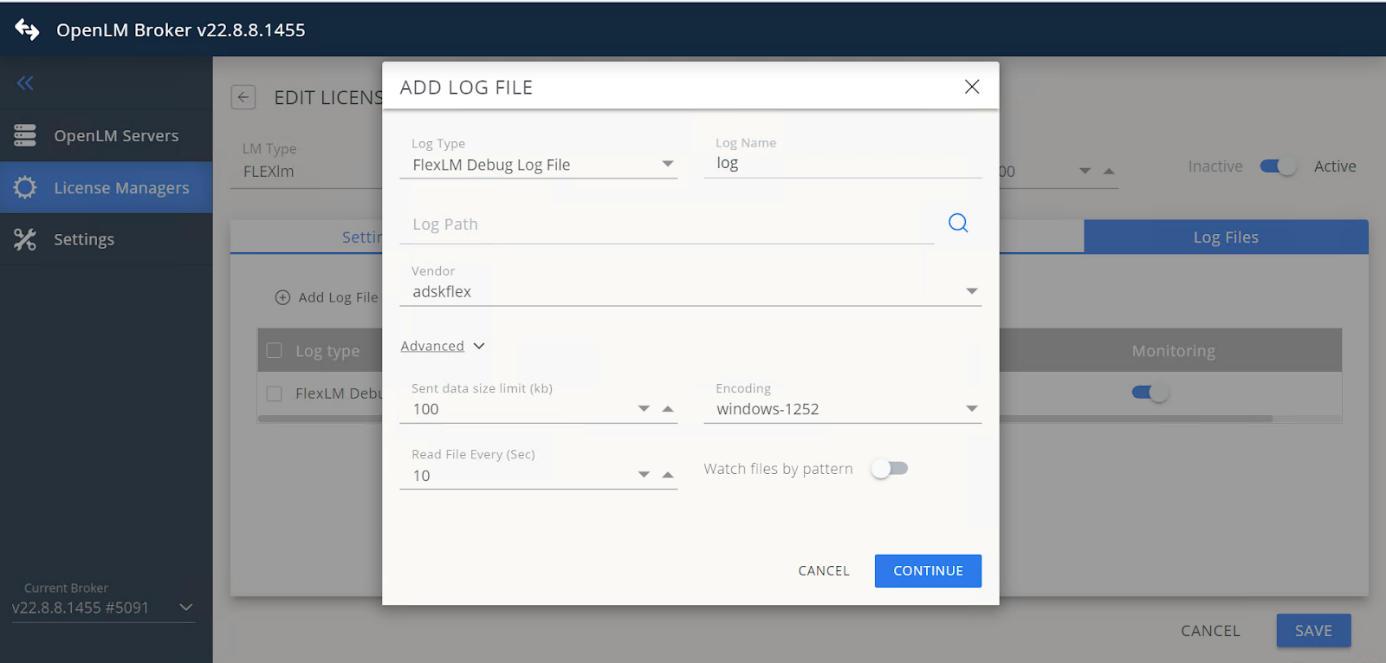Screen dimensions: 1386x663
Task: Toggle the Inactive/Active switch
Action: pos(1278,167)
